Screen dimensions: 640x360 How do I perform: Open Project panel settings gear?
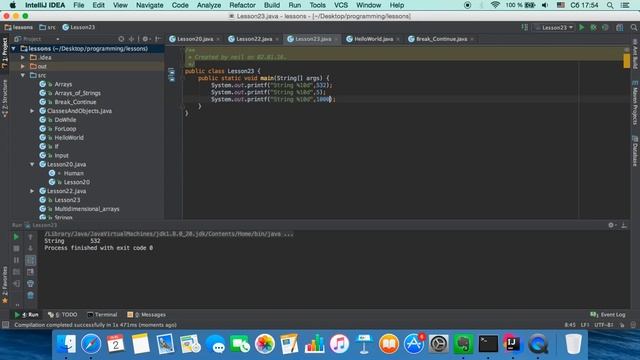(146, 39)
